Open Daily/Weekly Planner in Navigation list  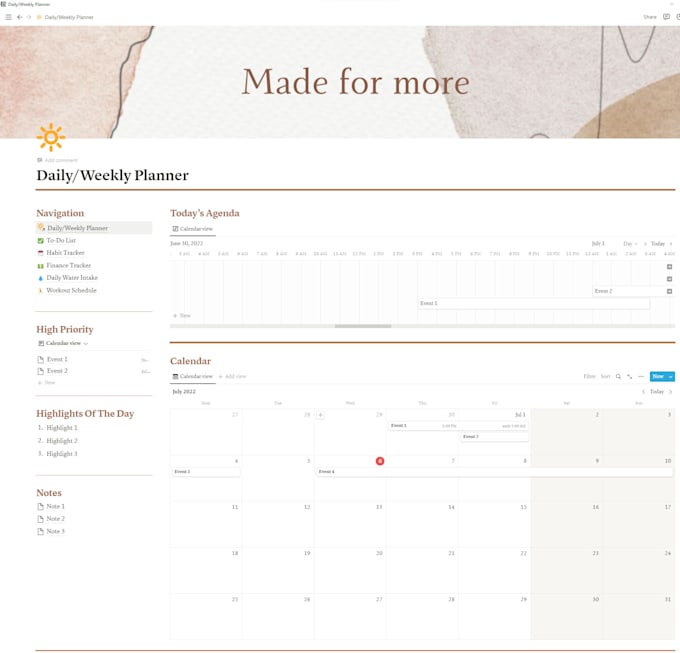94,228
